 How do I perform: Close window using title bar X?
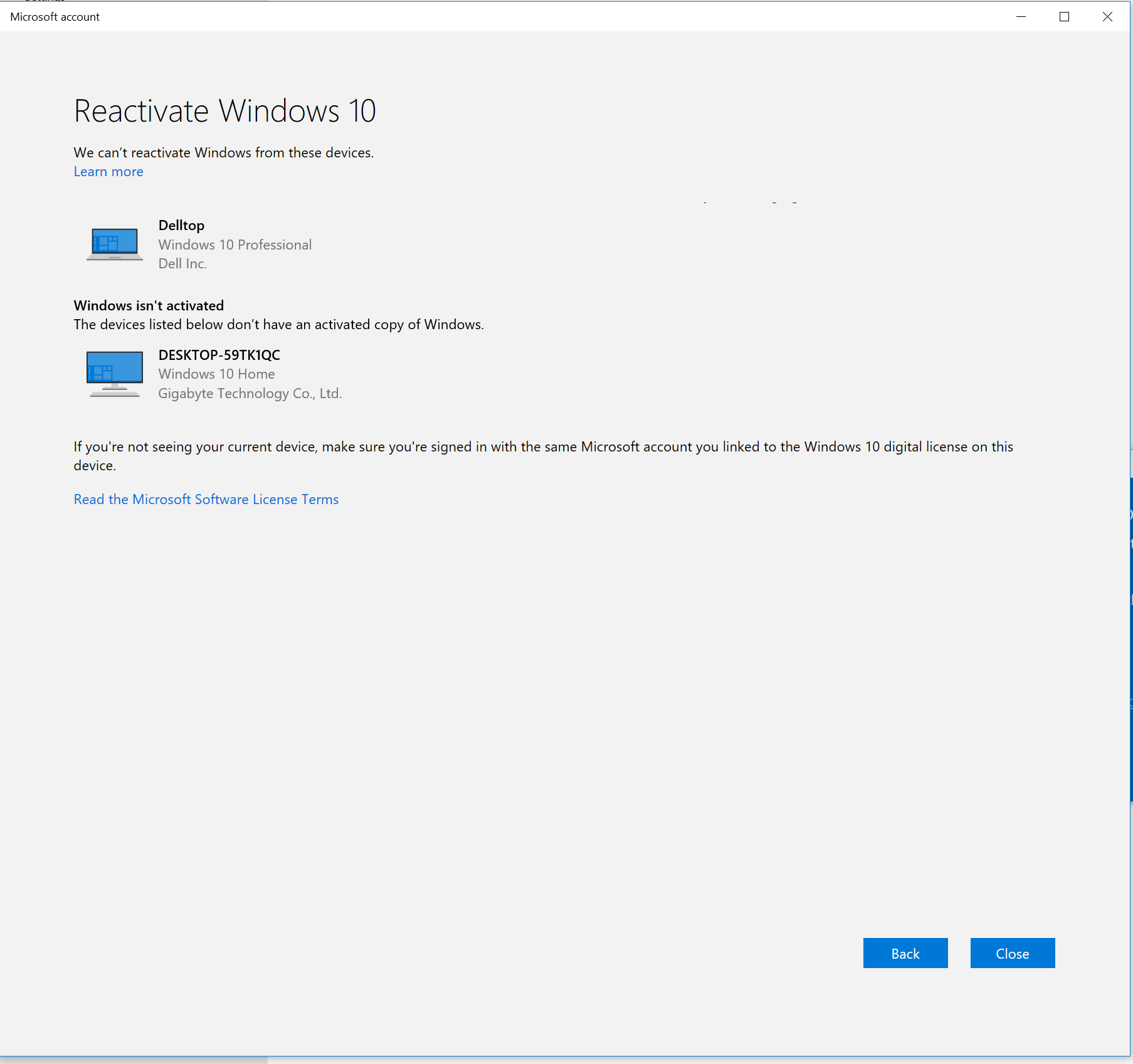(1107, 17)
